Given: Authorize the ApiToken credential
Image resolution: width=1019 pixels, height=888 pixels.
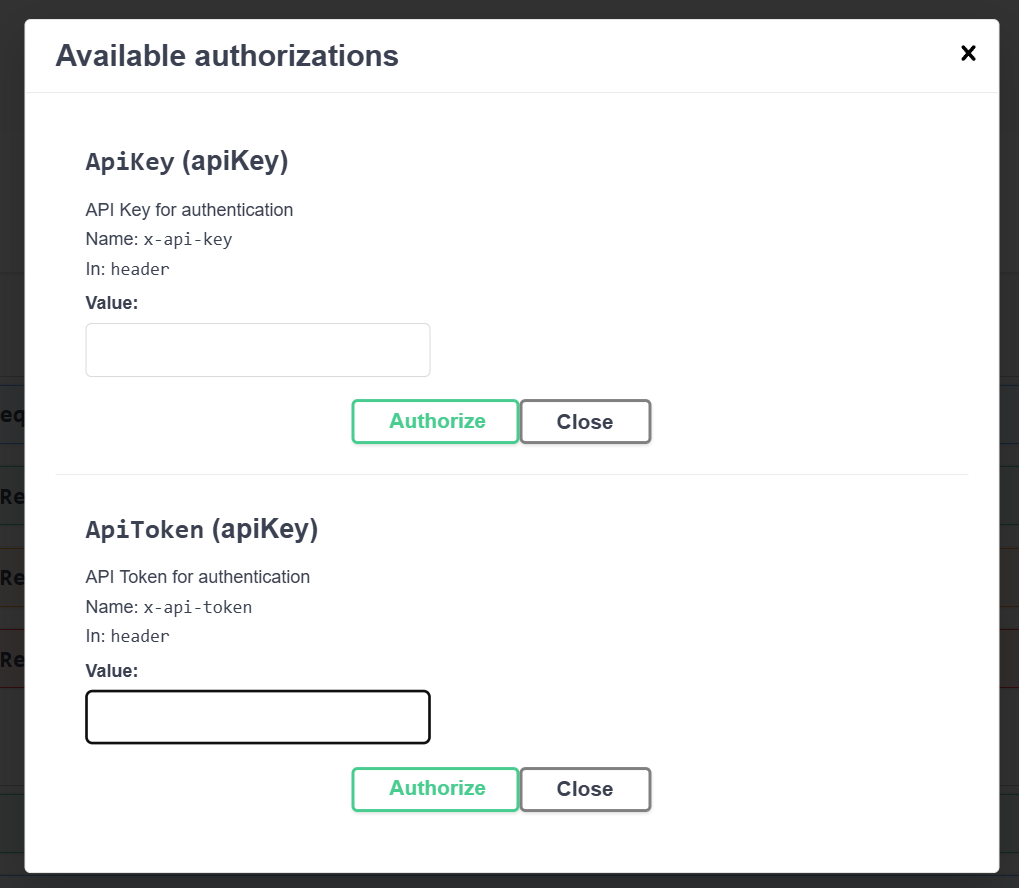Looking at the screenshot, I should (x=434, y=789).
